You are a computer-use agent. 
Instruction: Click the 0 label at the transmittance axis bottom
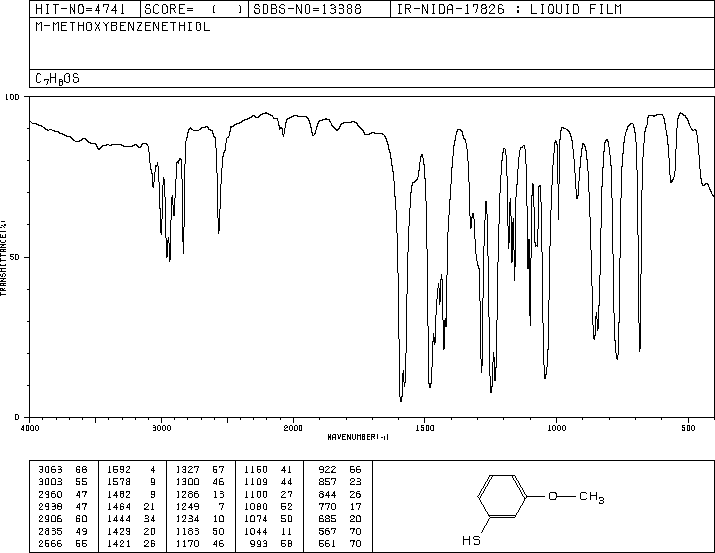[17, 417]
